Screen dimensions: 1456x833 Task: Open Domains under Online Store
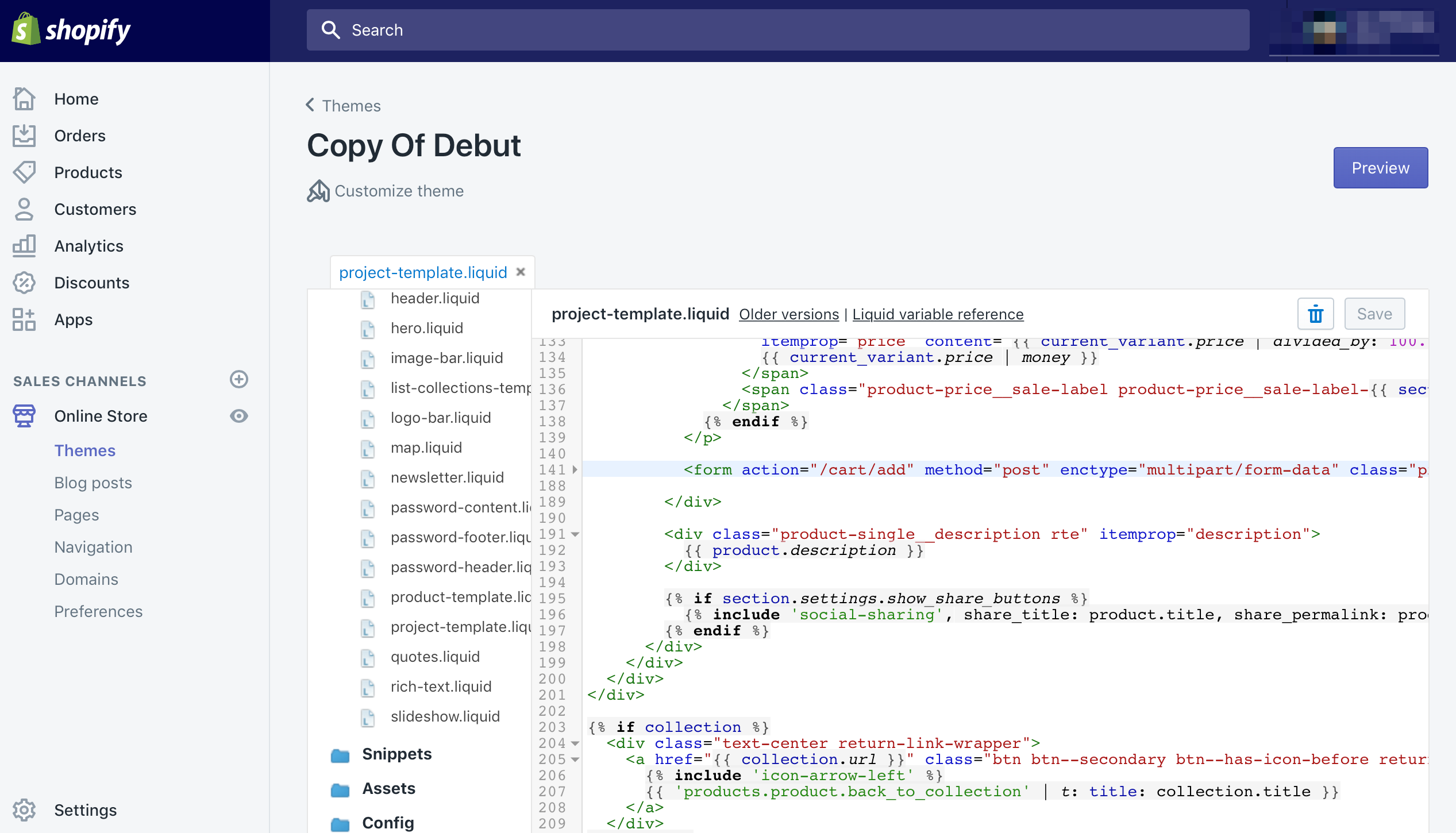pyautogui.click(x=86, y=579)
